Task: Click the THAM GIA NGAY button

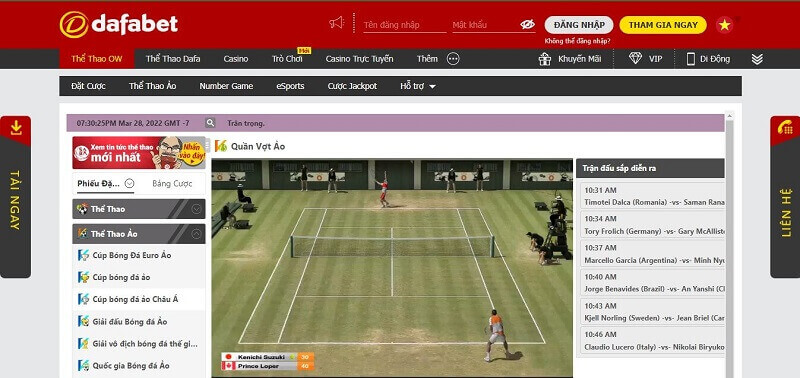Action: [663, 25]
